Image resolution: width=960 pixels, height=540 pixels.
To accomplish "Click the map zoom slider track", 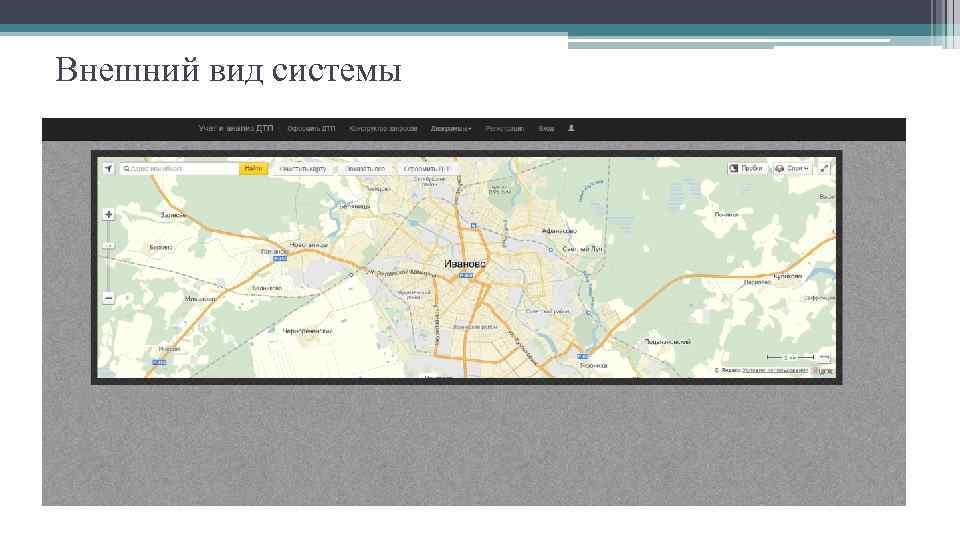I will [x=108, y=256].
